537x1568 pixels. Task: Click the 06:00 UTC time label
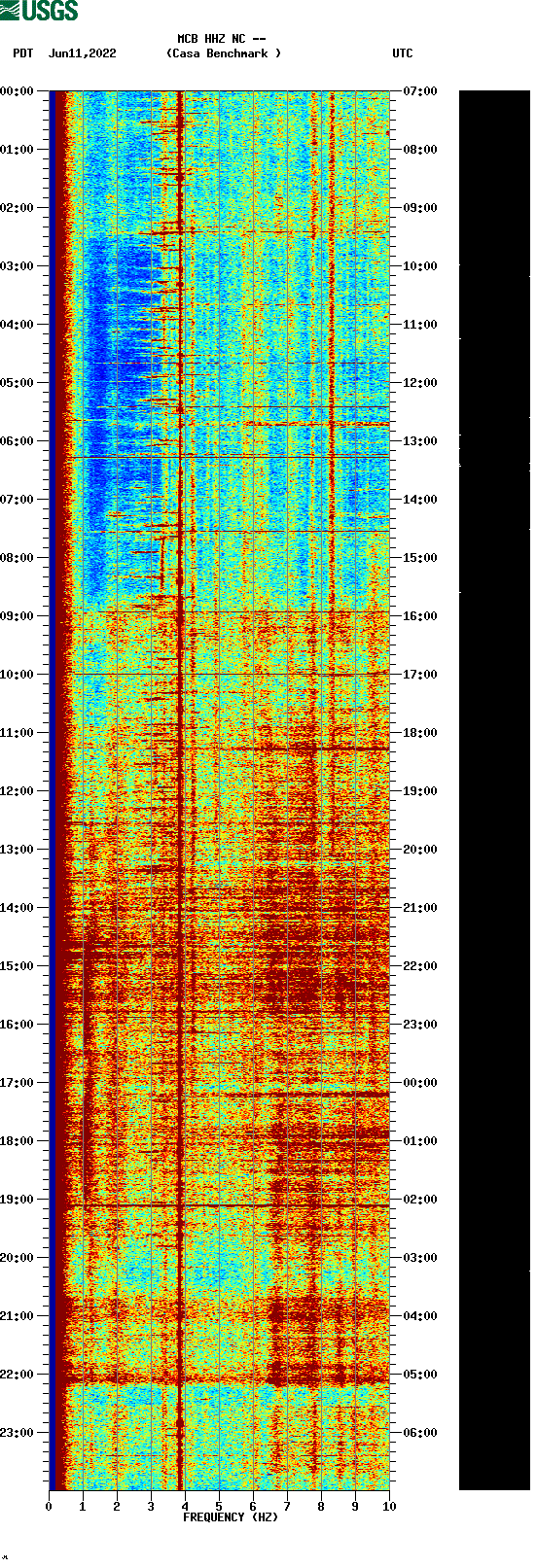pyautogui.click(x=420, y=1433)
